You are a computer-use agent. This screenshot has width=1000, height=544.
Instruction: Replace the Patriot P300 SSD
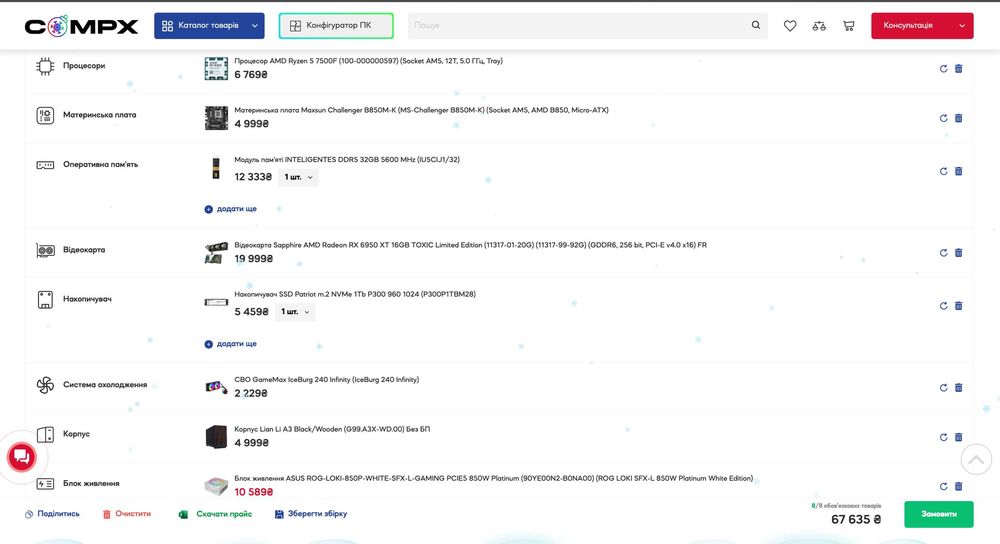[943, 305]
